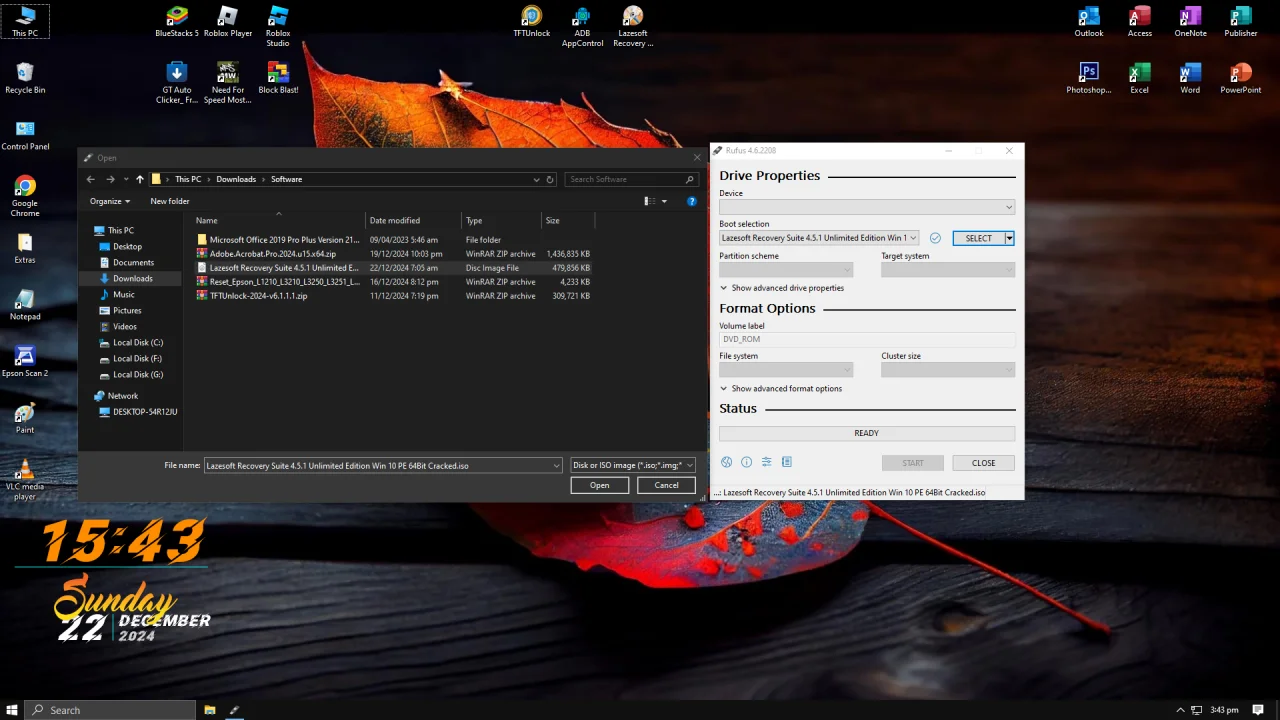Show the Rufus log icon

[x=787, y=462]
